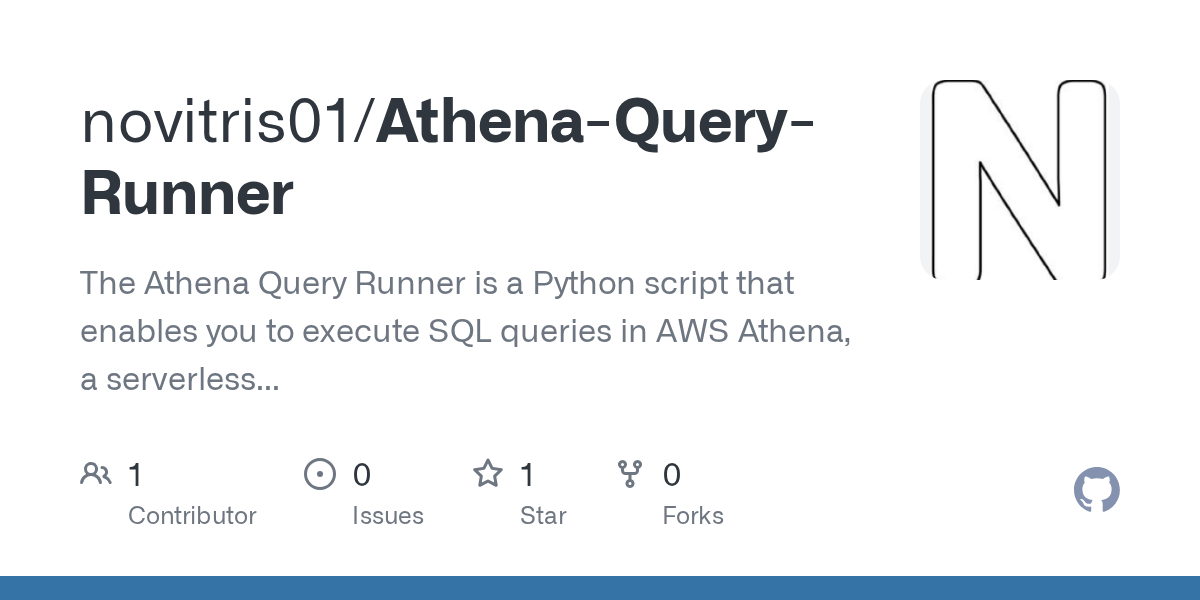Click the blue language color bar

(600, 588)
